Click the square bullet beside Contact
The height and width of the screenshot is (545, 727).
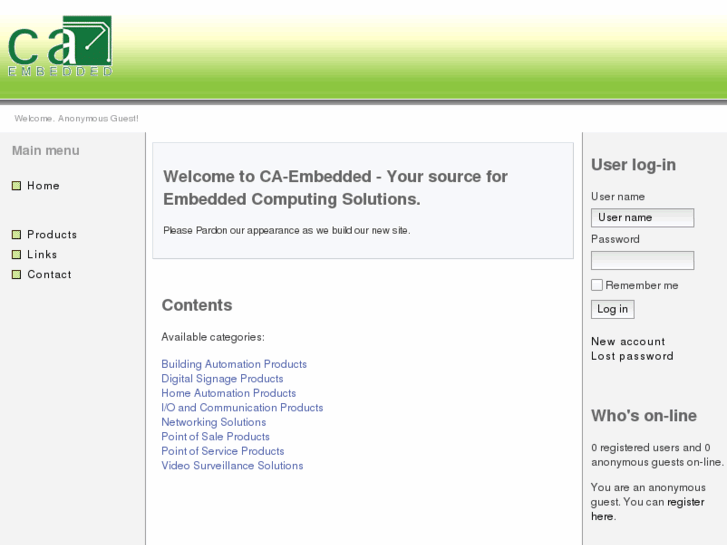[x=16, y=275]
